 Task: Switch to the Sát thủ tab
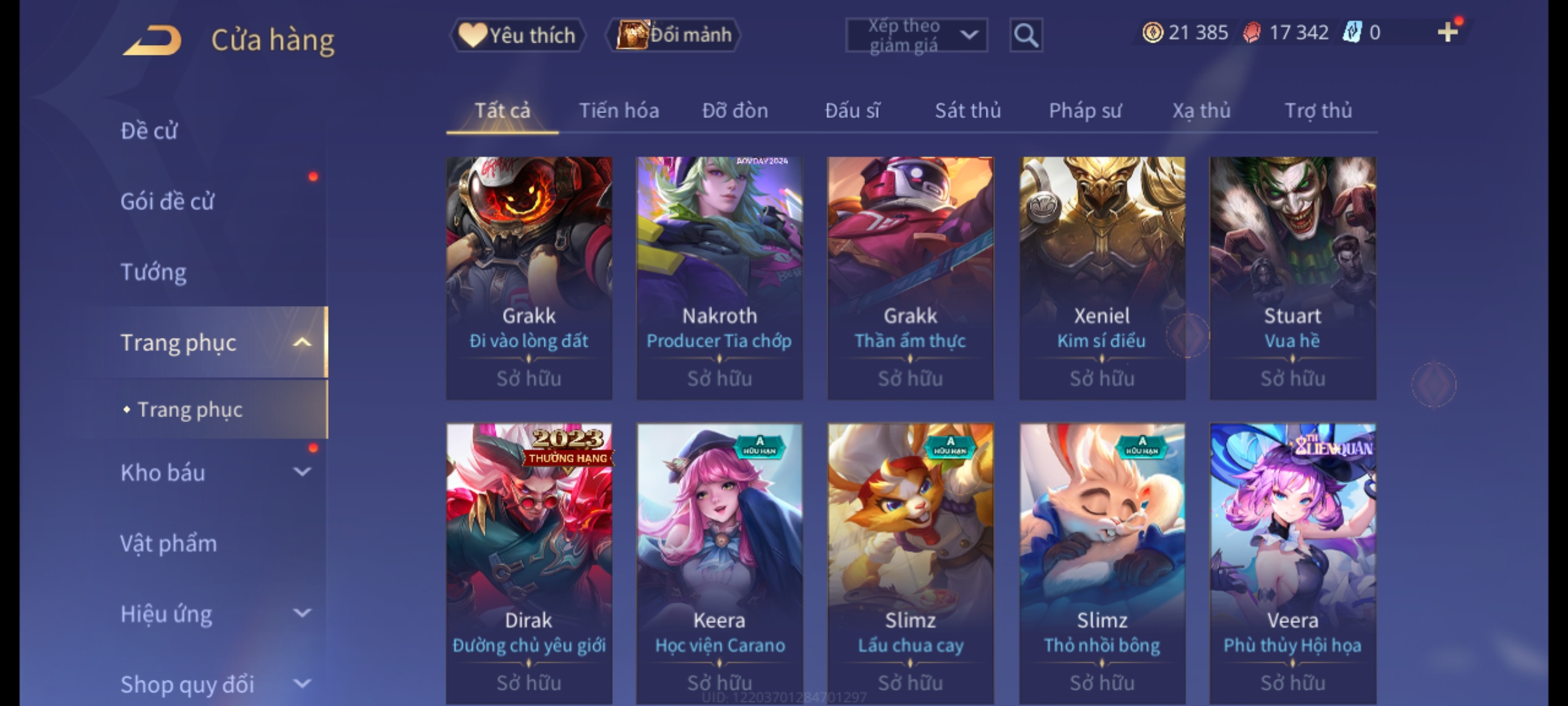coord(968,110)
